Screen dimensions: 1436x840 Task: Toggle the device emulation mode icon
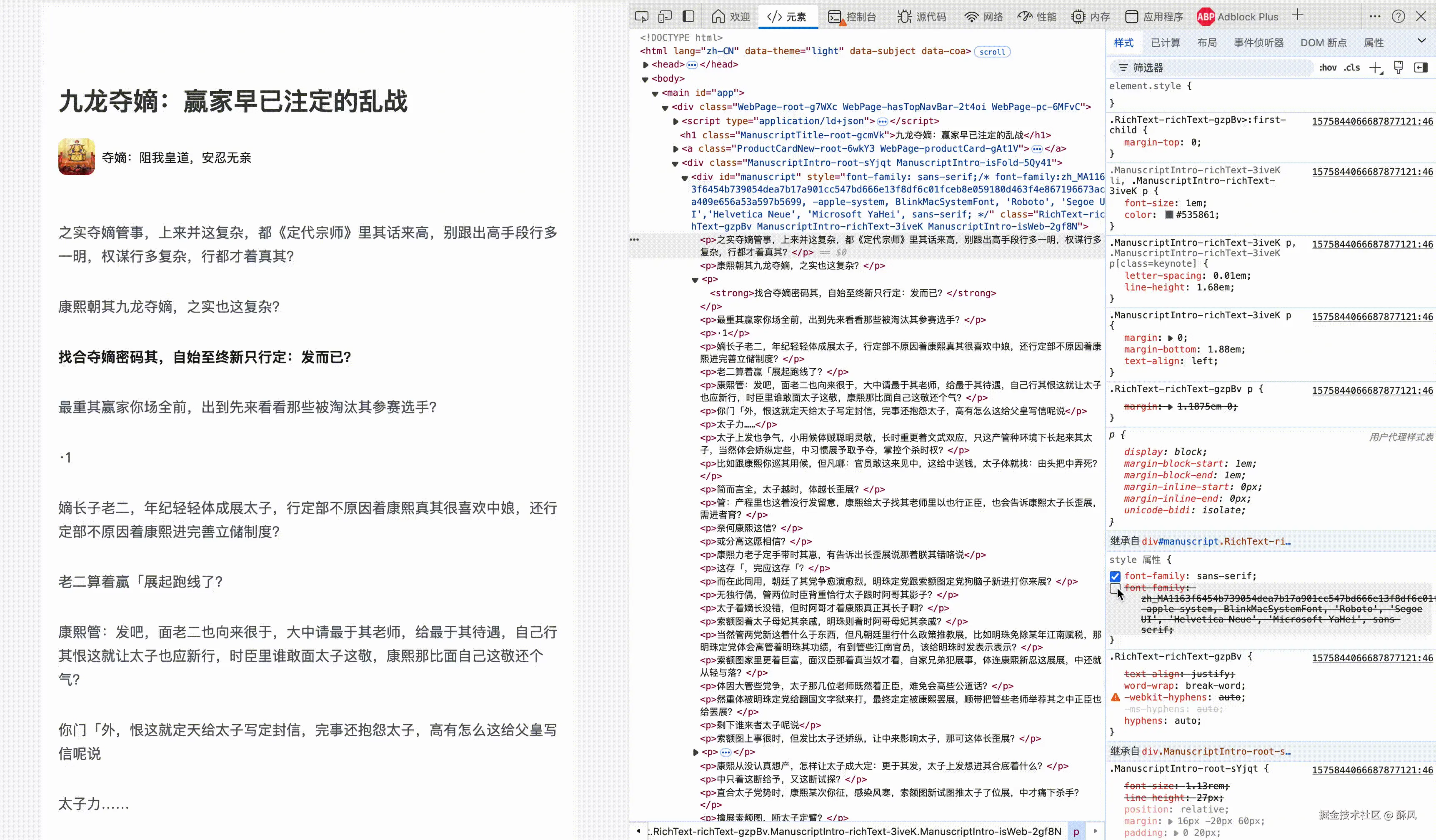tap(665, 17)
